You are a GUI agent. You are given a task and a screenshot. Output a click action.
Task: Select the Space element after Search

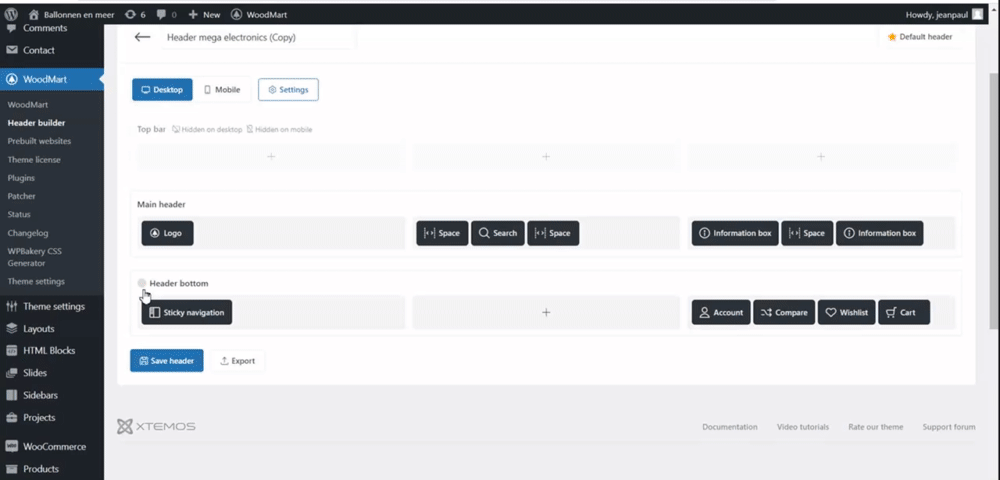553,233
